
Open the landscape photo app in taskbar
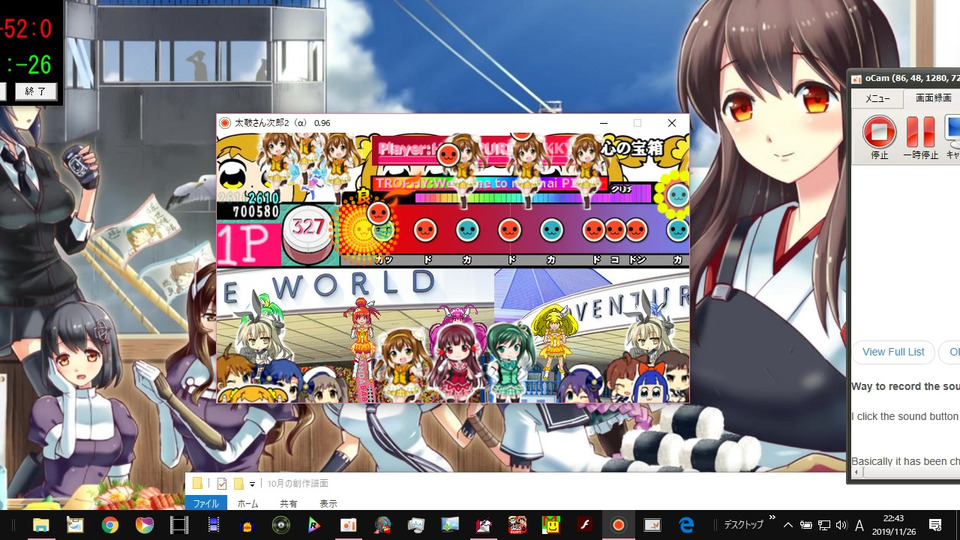449,525
